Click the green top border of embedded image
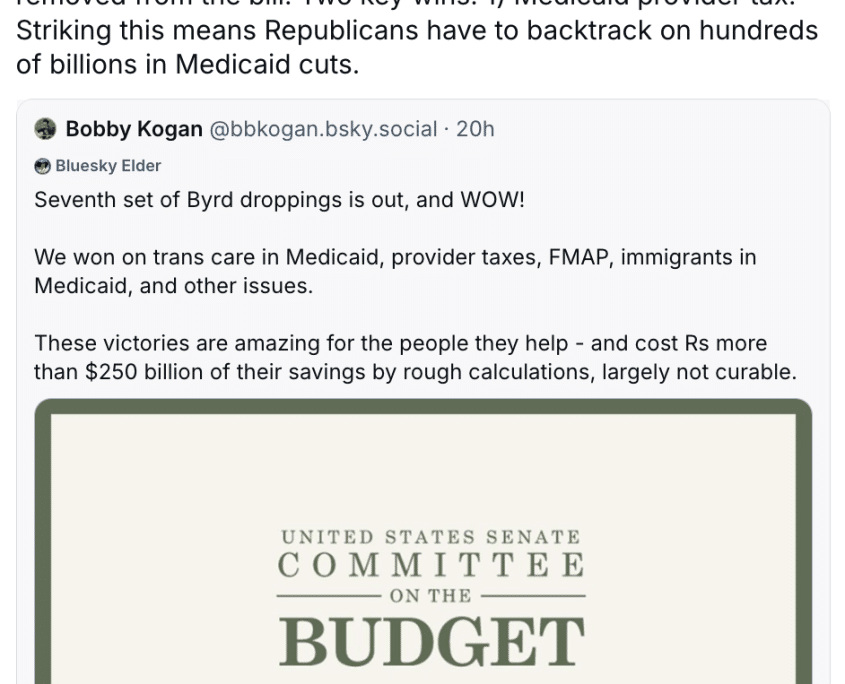The image size is (845, 684). click(423, 407)
